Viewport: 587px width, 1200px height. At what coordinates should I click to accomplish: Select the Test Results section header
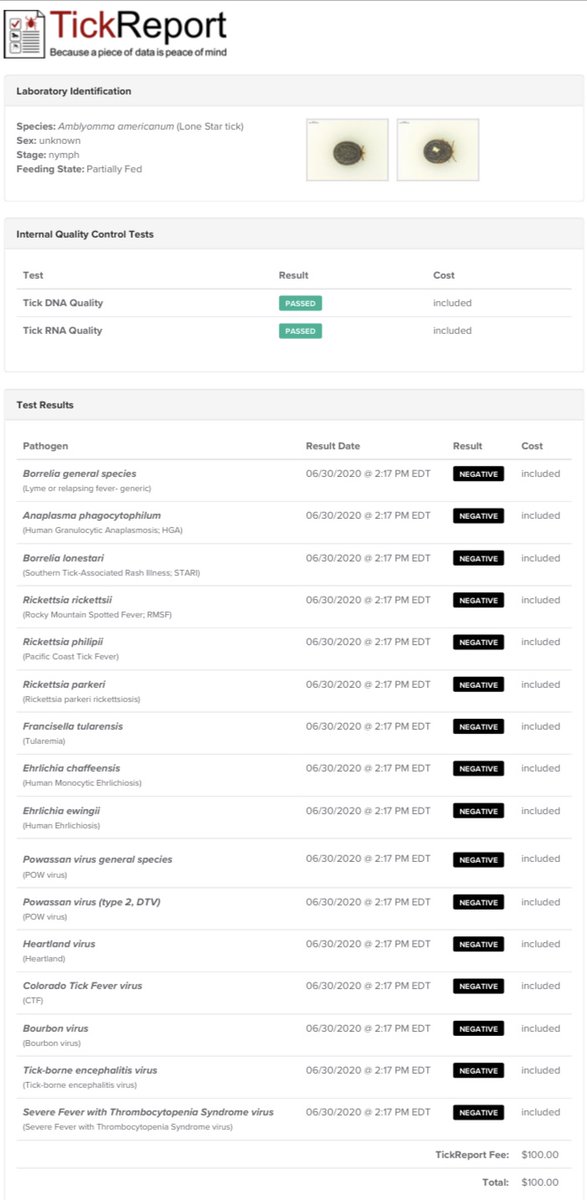click(x=45, y=405)
